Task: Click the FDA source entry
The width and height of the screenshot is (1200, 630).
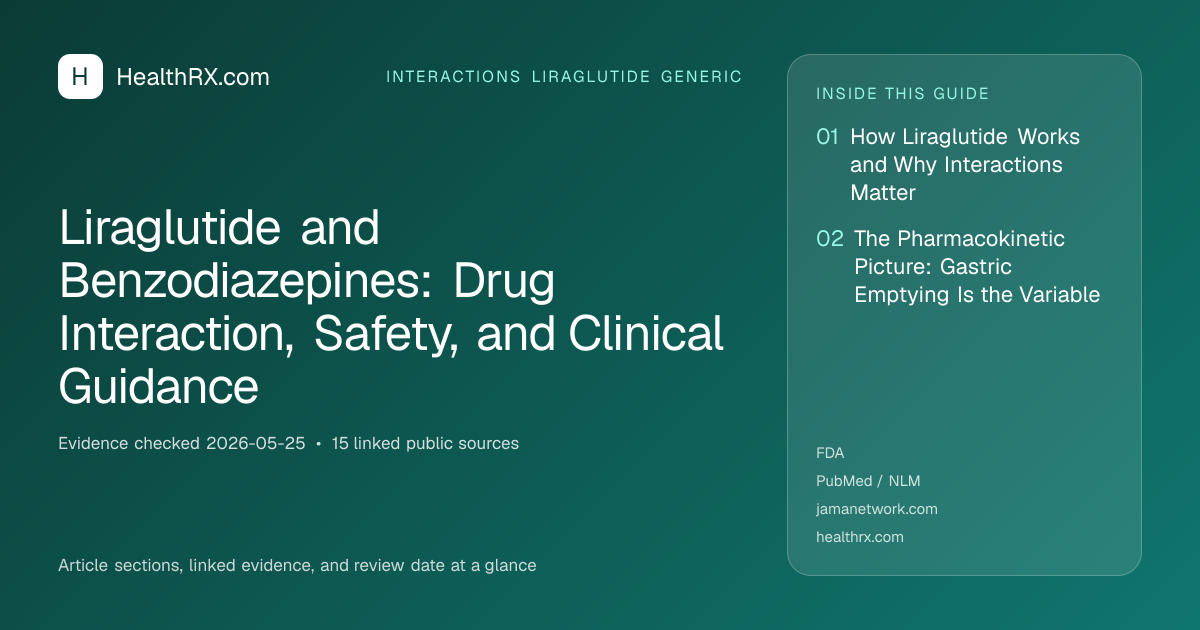Action: 830,453
